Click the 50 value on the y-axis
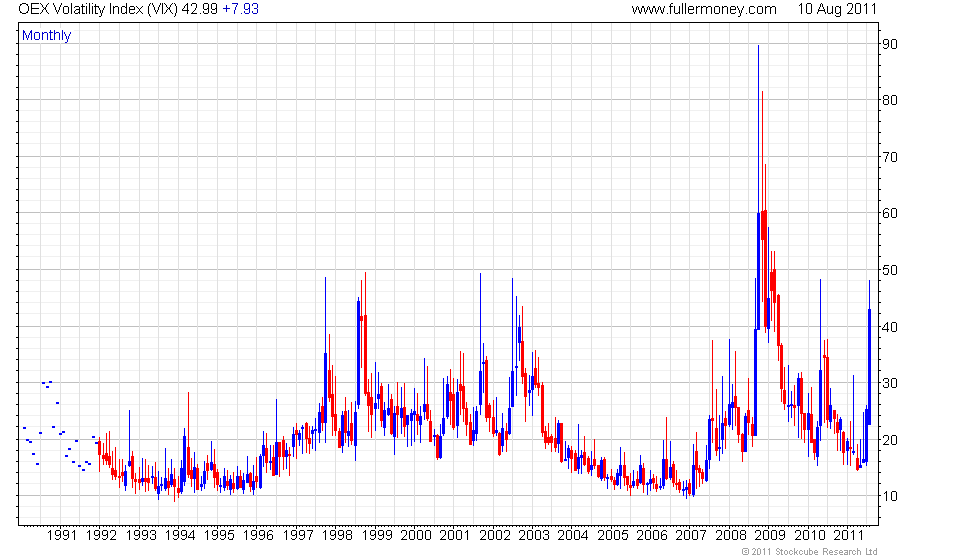Screen dimensions: 960x560 click(x=890, y=270)
